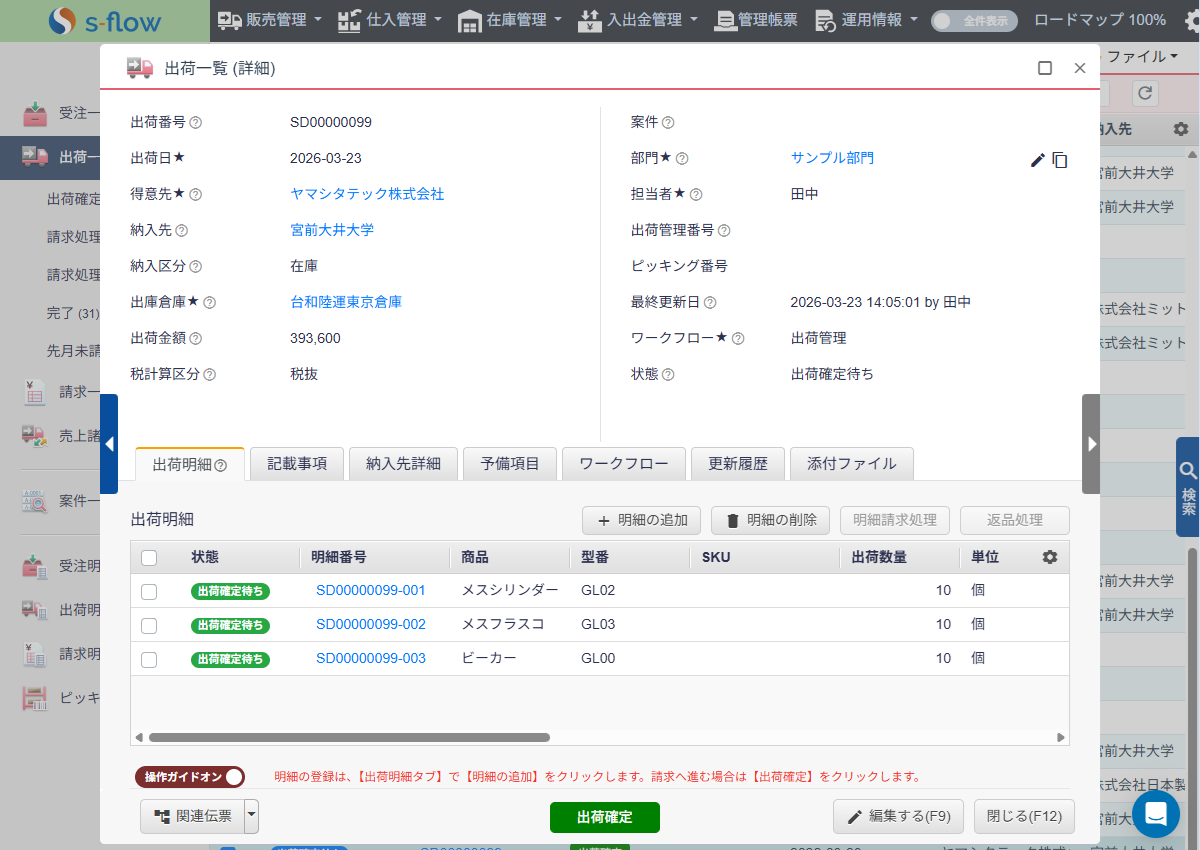Viewport: 1200px width, 850px height.
Task: Click the copy icon beside サンプル部門
Action: pos(1060,160)
